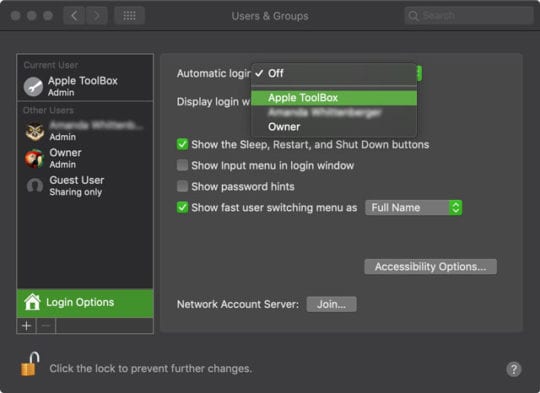Toggle Show Sleep, Restart, Shut Down buttons

[182, 144]
